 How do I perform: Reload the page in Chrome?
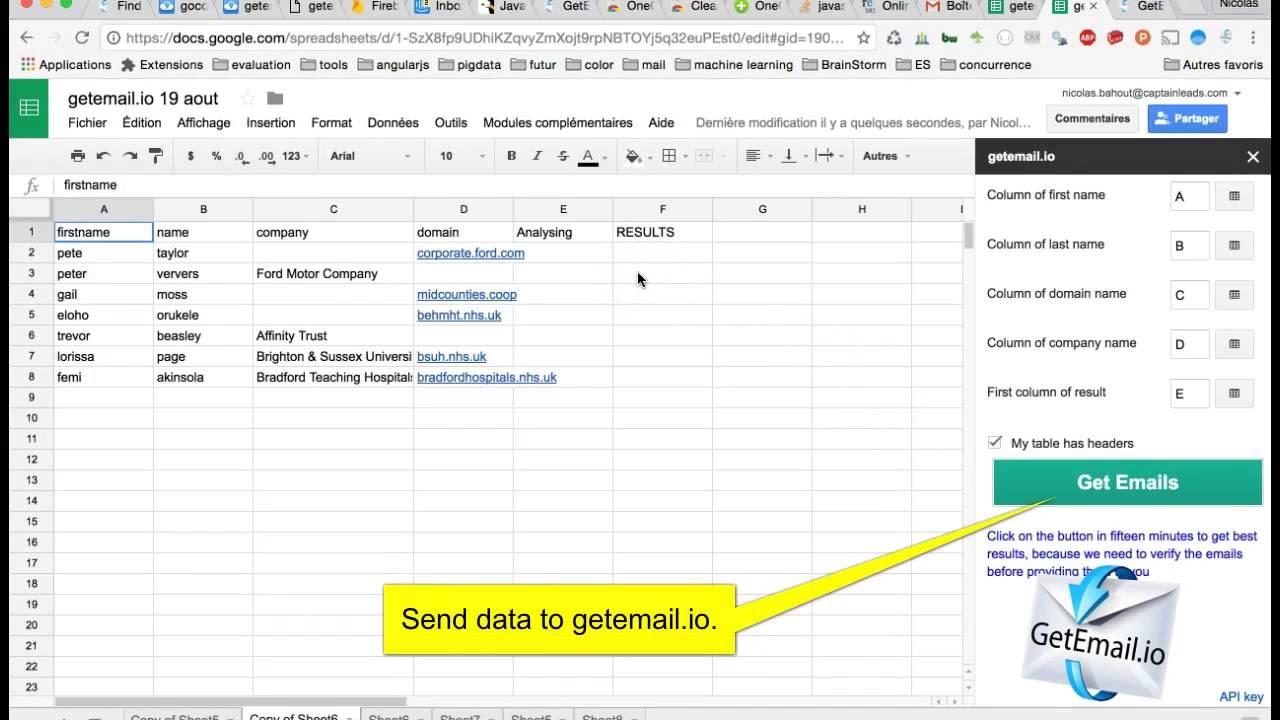(82, 38)
